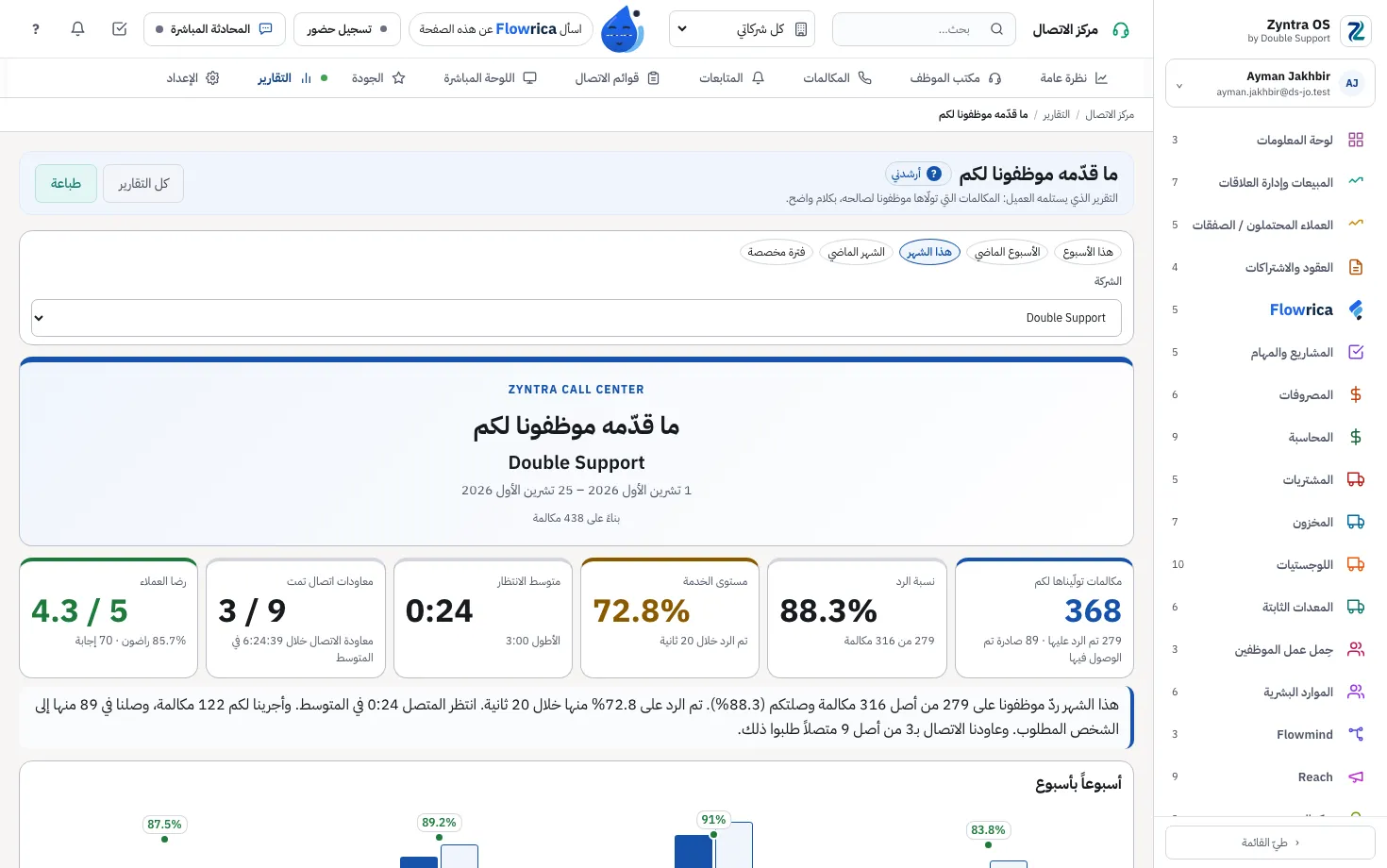Screen dimensions: 1387x868
Task: Focus the بحث search field
Action: click(x=924, y=29)
